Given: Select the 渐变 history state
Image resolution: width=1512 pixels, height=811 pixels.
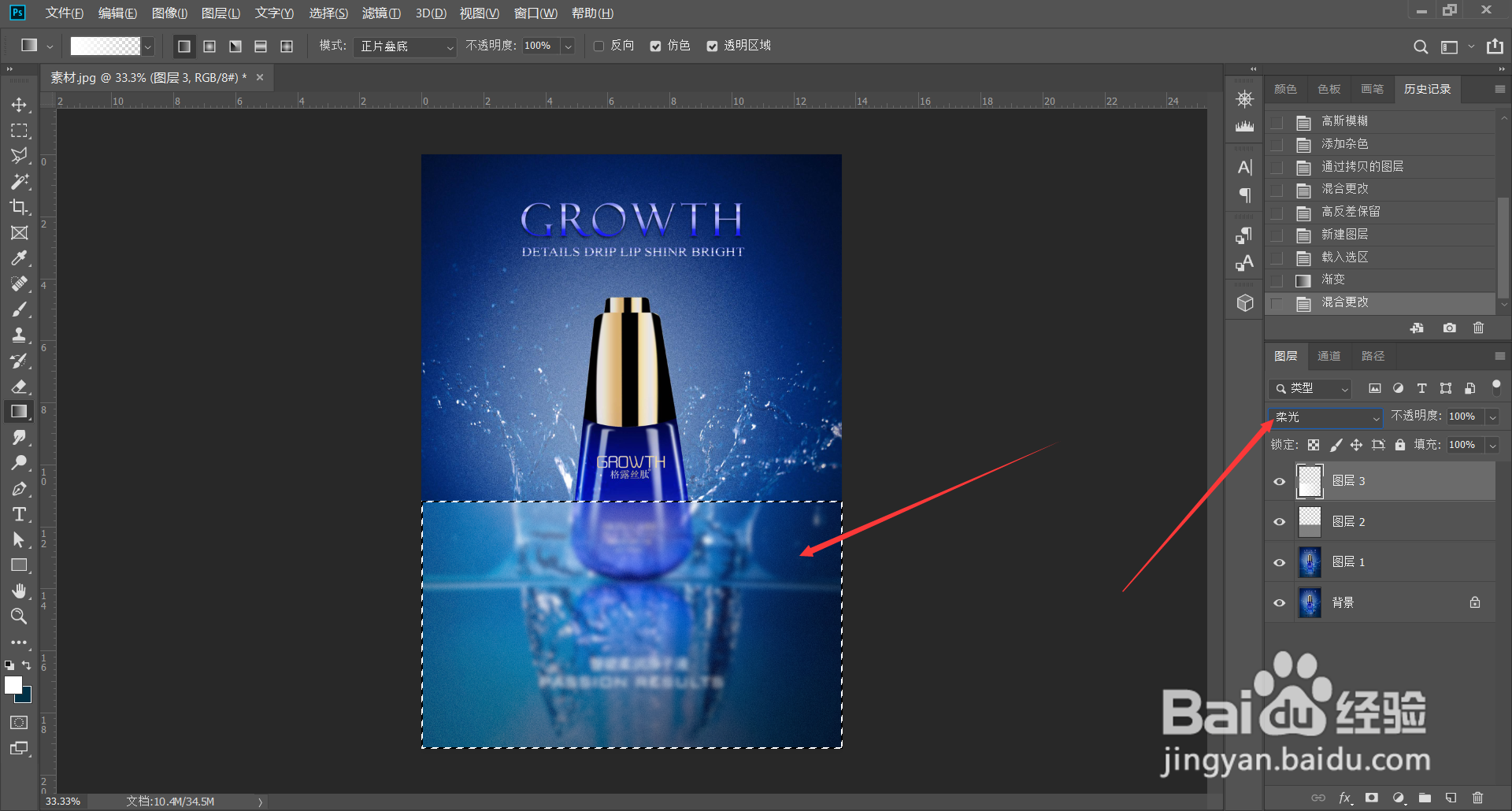Looking at the screenshot, I should coord(1381,280).
